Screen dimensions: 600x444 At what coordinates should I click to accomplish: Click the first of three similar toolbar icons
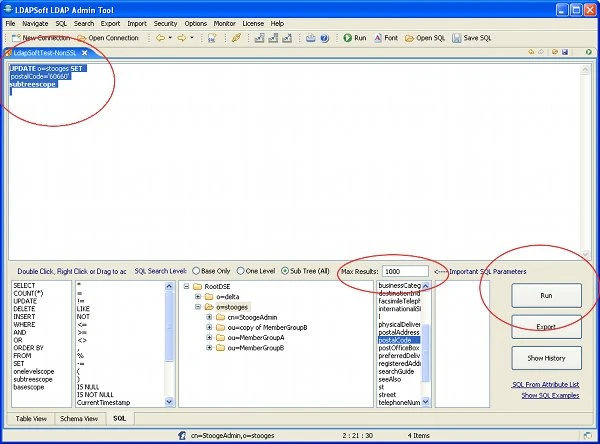coord(259,38)
